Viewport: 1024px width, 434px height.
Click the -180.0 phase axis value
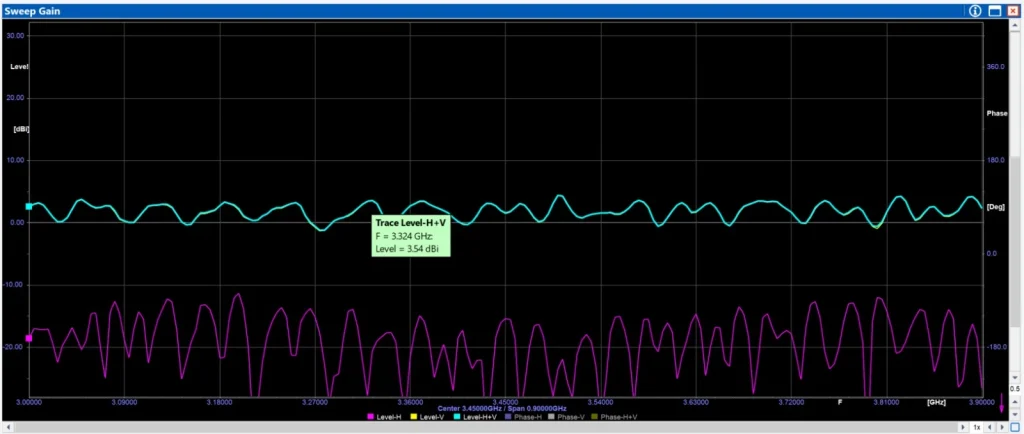point(995,347)
